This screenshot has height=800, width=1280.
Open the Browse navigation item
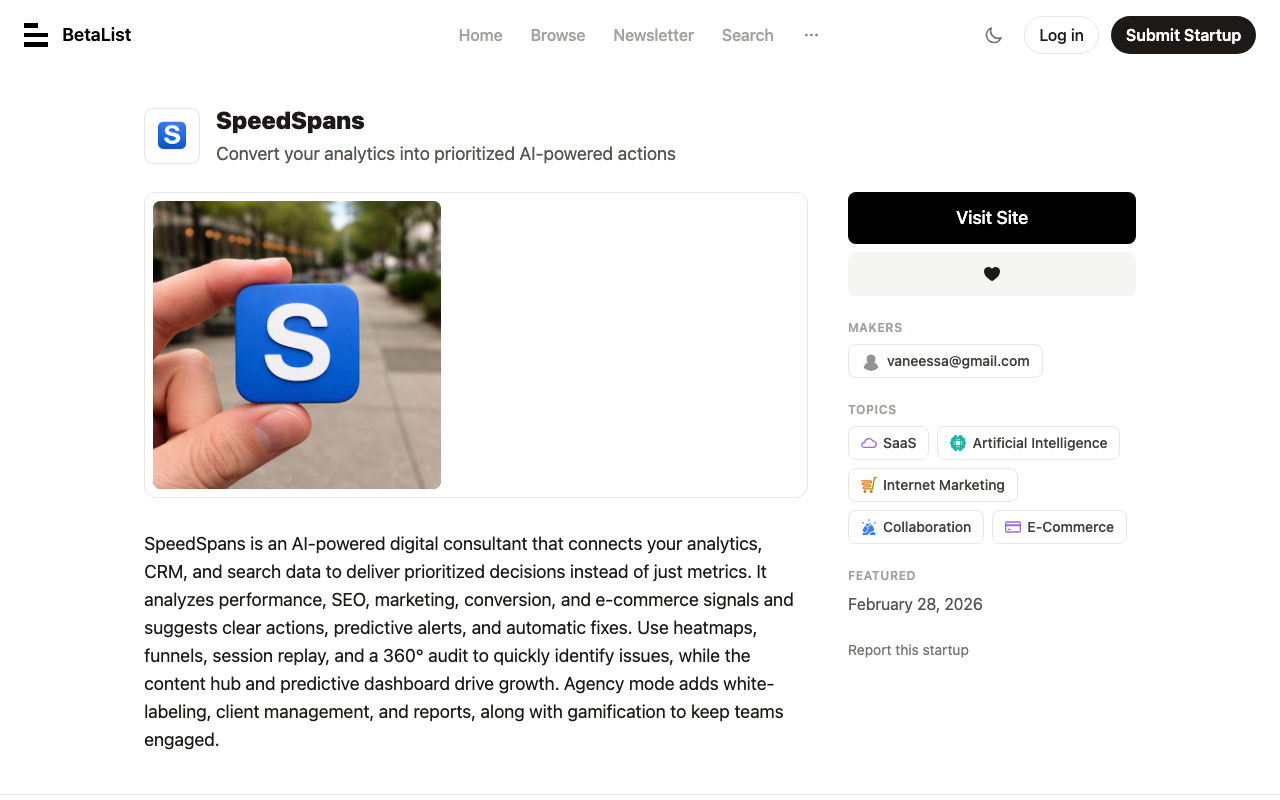click(558, 35)
